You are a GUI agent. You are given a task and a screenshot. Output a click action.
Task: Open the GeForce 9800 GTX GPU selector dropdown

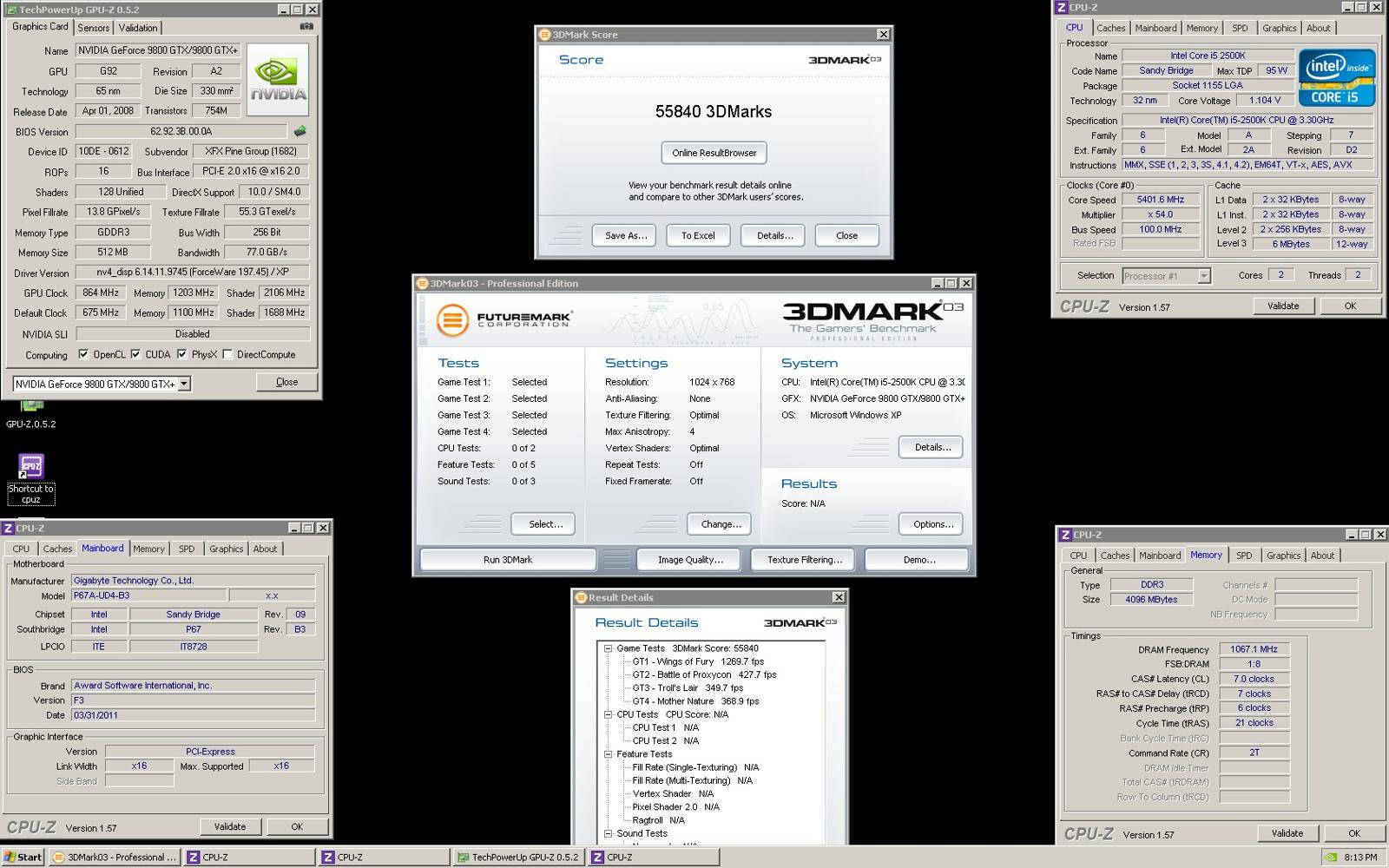pos(184,384)
